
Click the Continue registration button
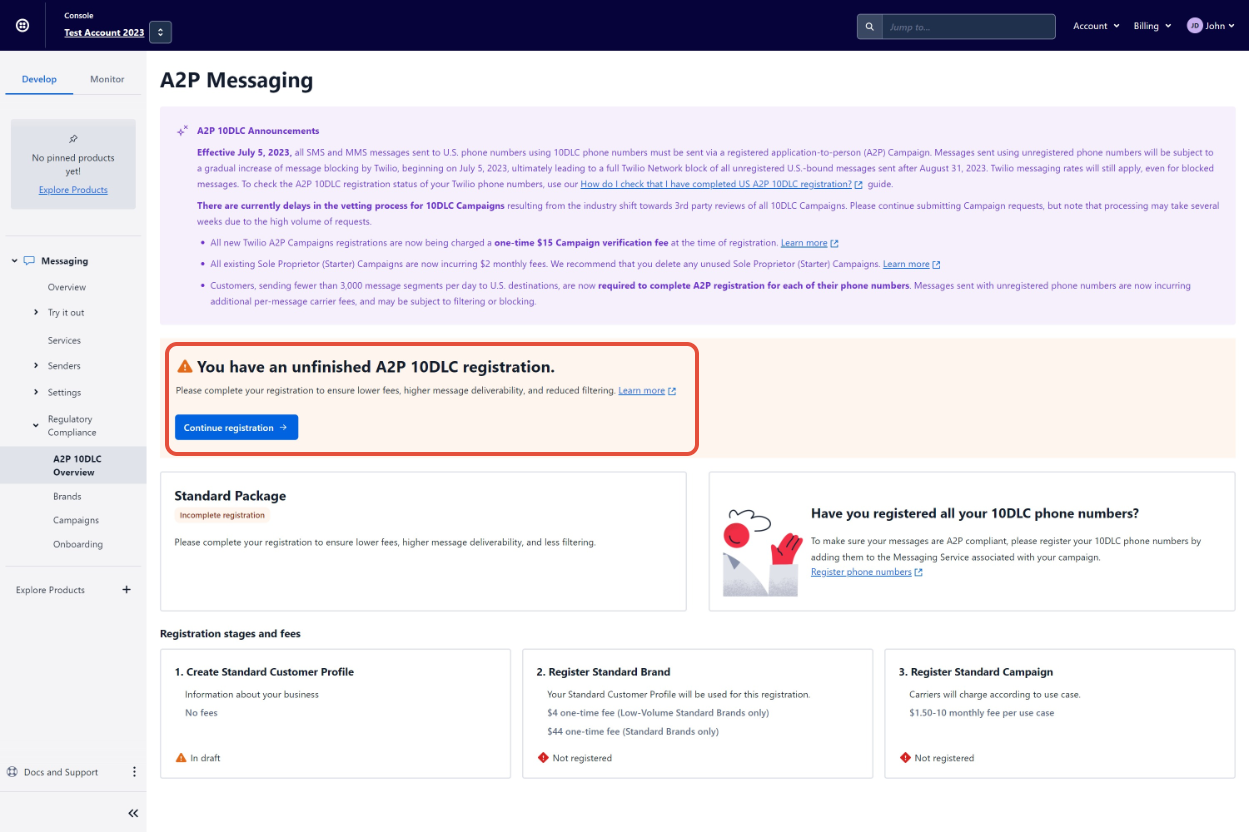click(236, 427)
